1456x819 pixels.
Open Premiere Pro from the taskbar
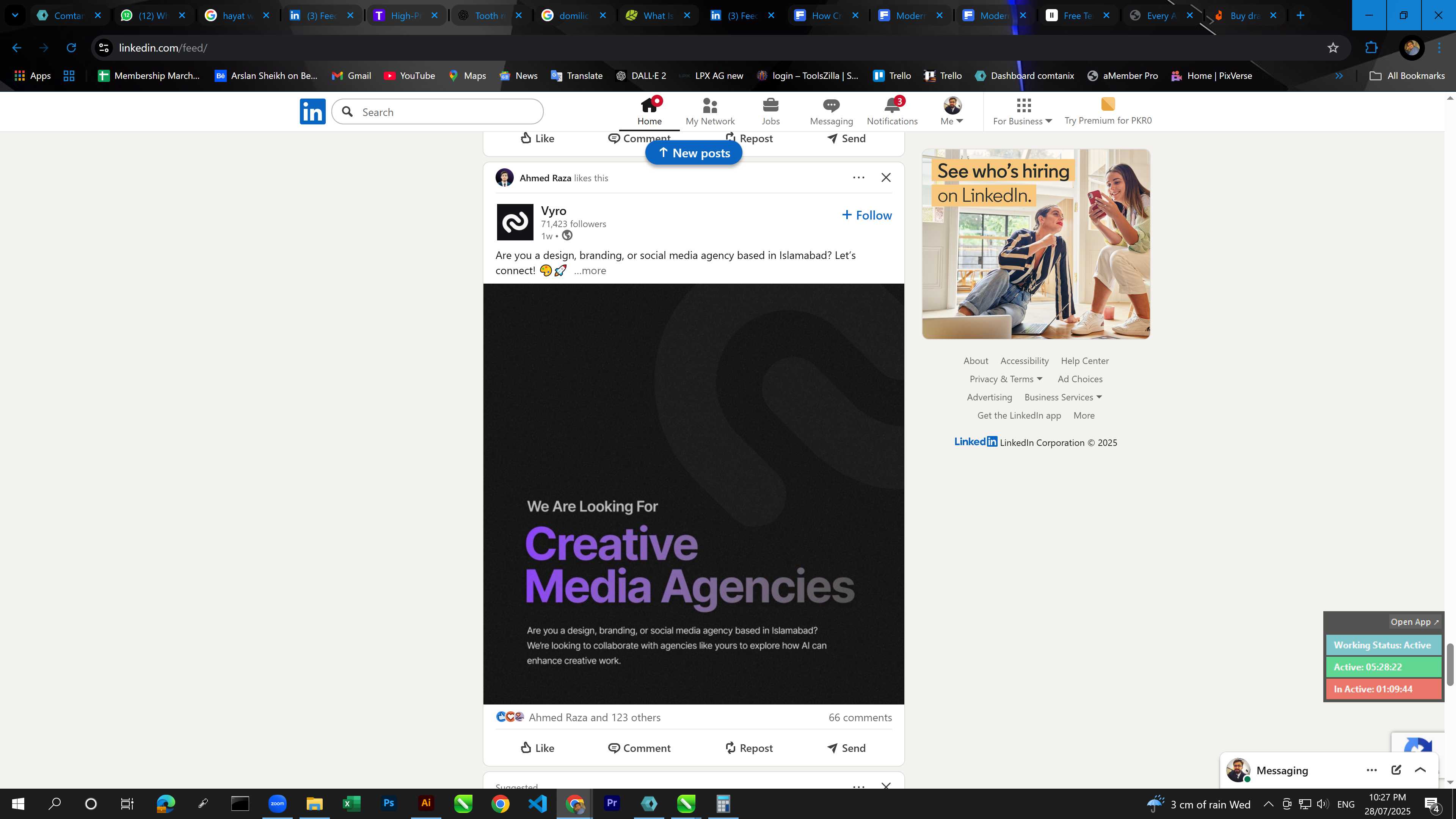612,803
